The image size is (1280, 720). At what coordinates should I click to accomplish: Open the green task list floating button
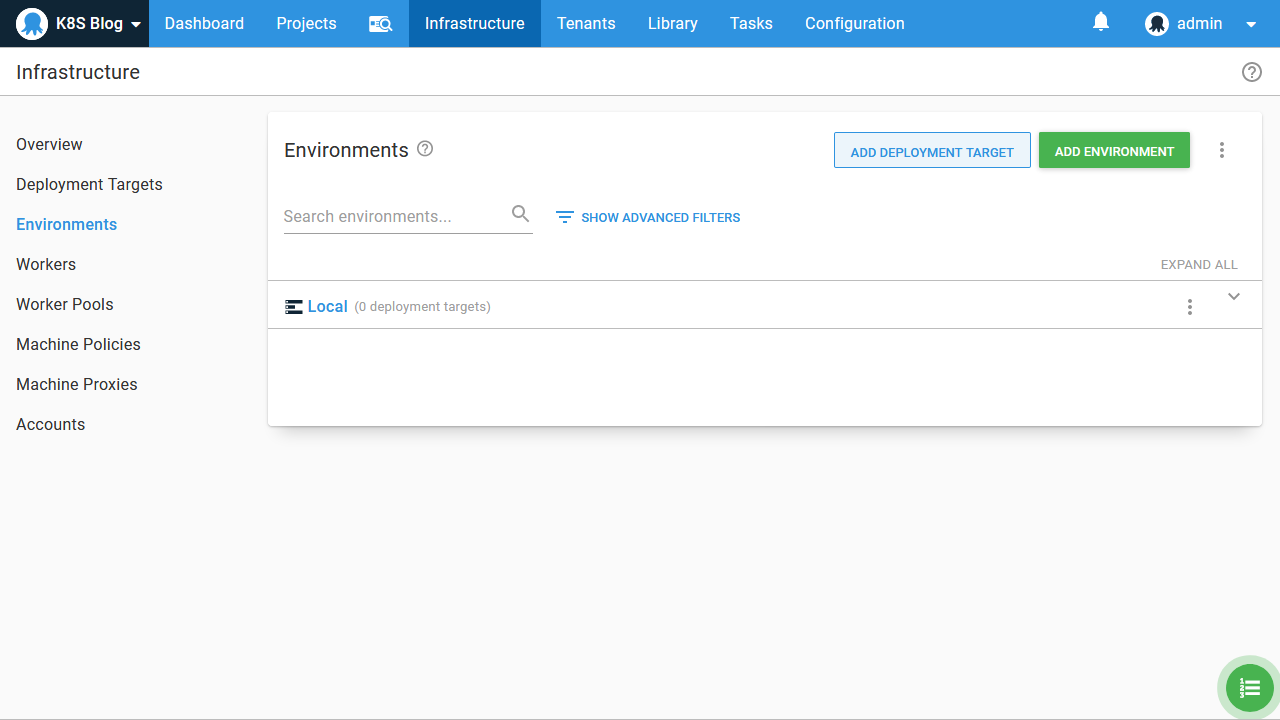1249,688
